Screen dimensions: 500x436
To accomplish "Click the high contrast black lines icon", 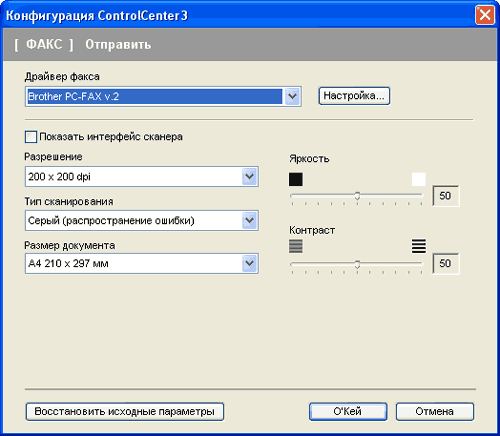I will coord(419,246).
